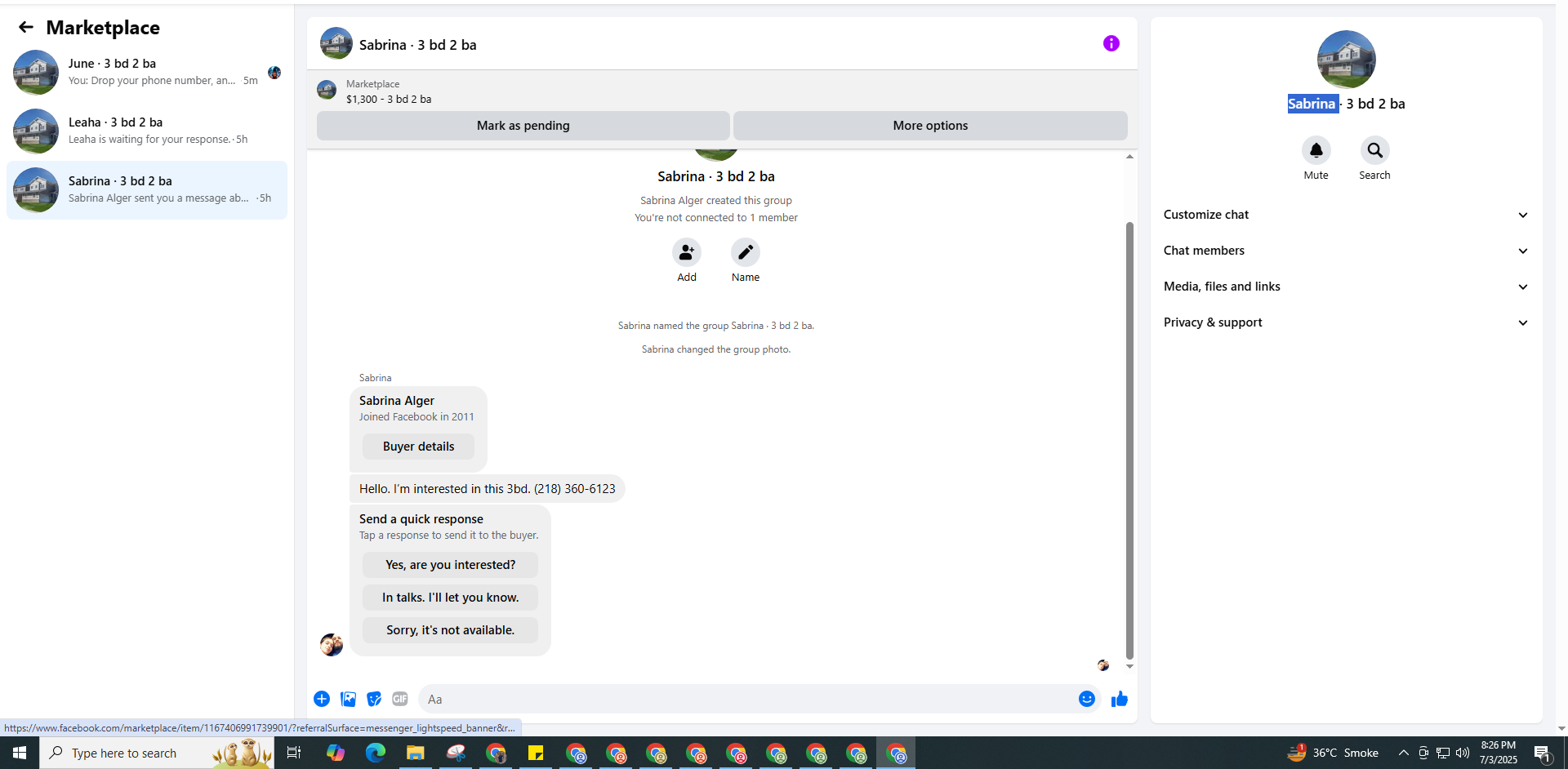Screen dimensions: 1568x769
Task: Click scroll down arrow in chat
Action: (x=1129, y=666)
